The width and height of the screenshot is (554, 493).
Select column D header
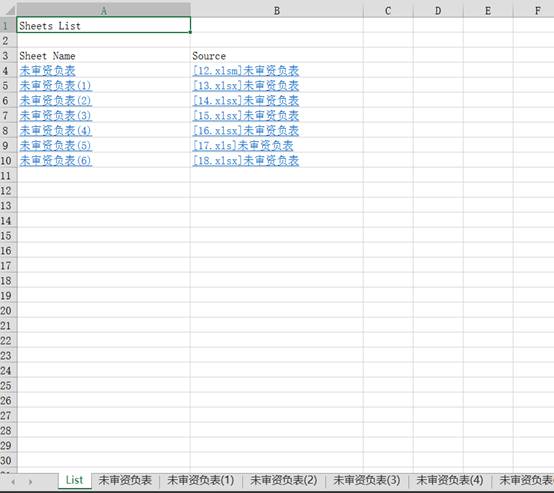(x=438, y=10)
